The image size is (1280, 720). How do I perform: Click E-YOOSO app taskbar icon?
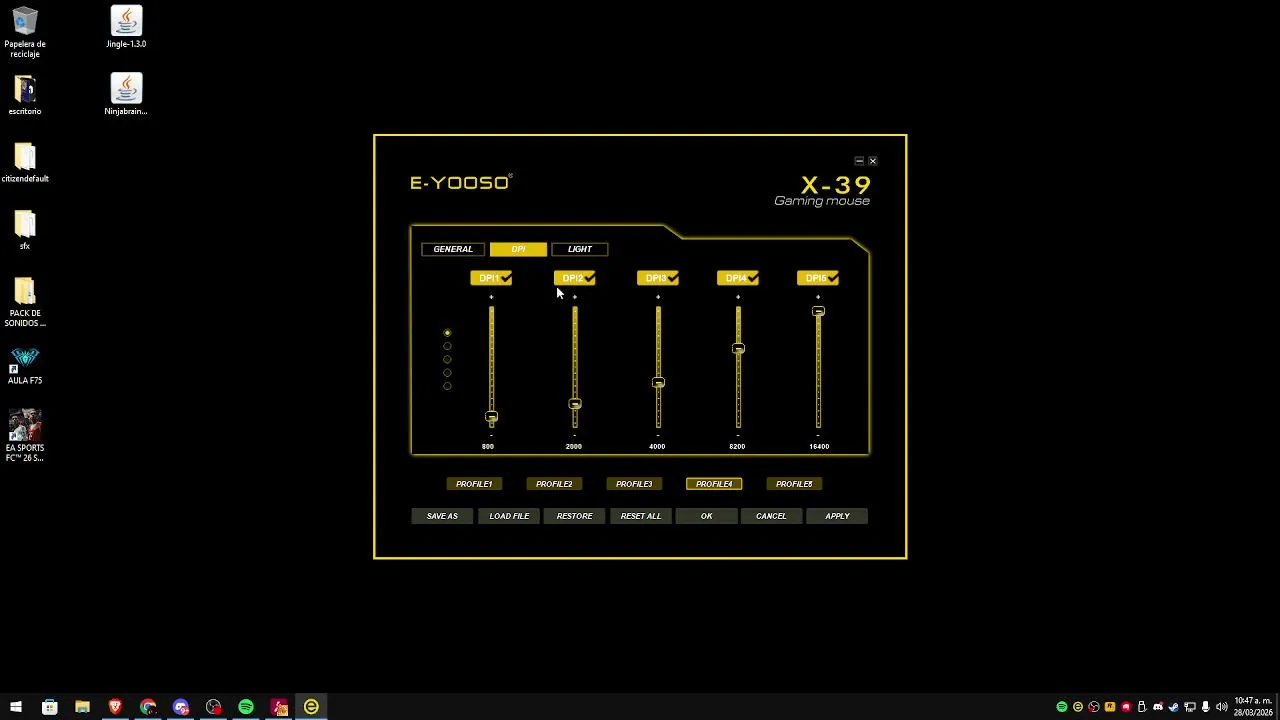311,707
